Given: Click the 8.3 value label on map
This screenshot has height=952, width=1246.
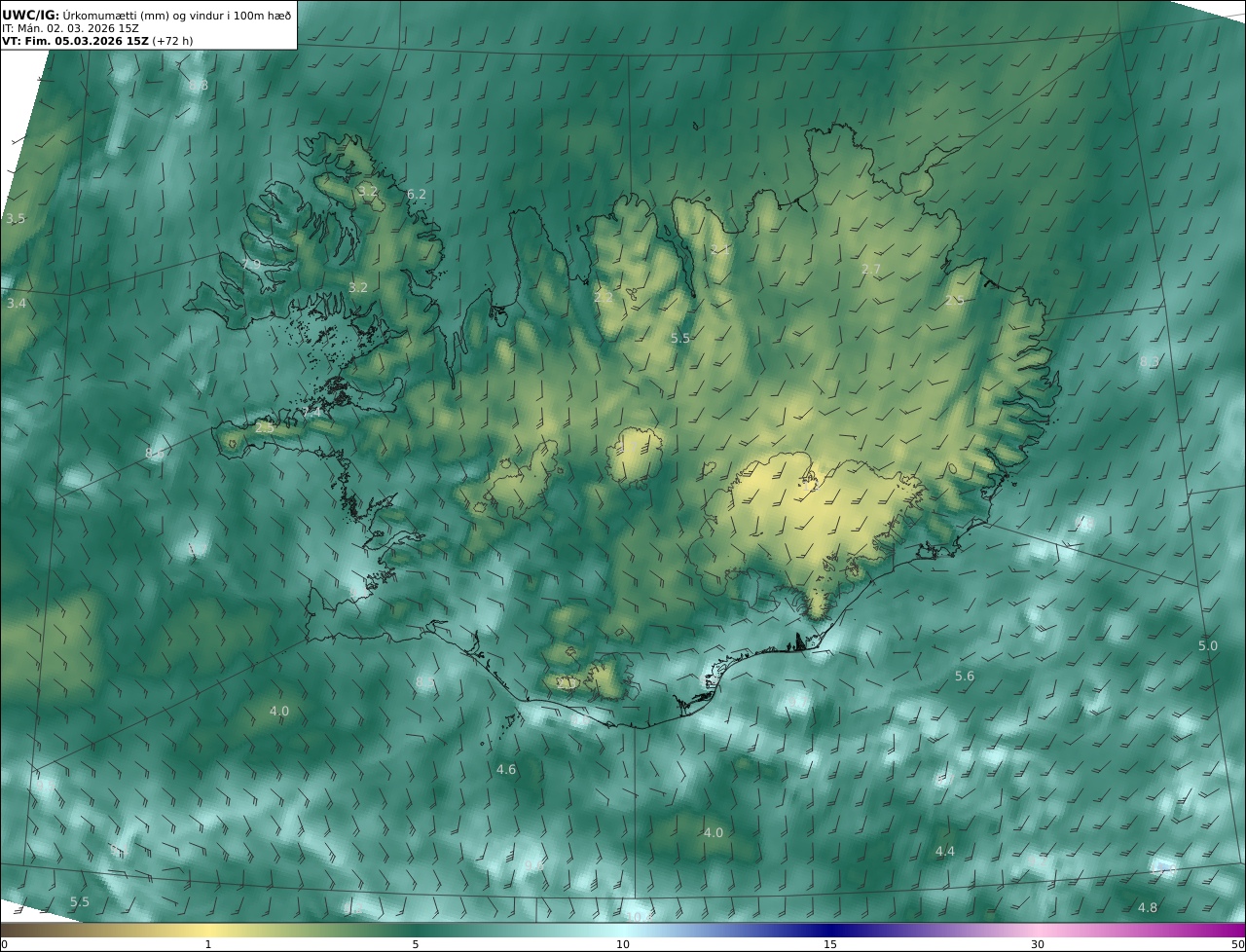Looking at the screenshot, I should click(x=1149, y=362).
